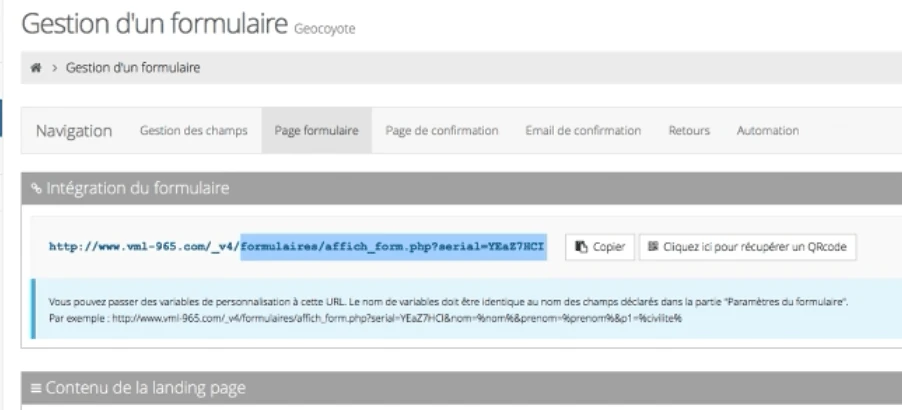Click the home icon in the breadcrumb
Viewport: 902px width, 410px height.
tap(37, 68)
